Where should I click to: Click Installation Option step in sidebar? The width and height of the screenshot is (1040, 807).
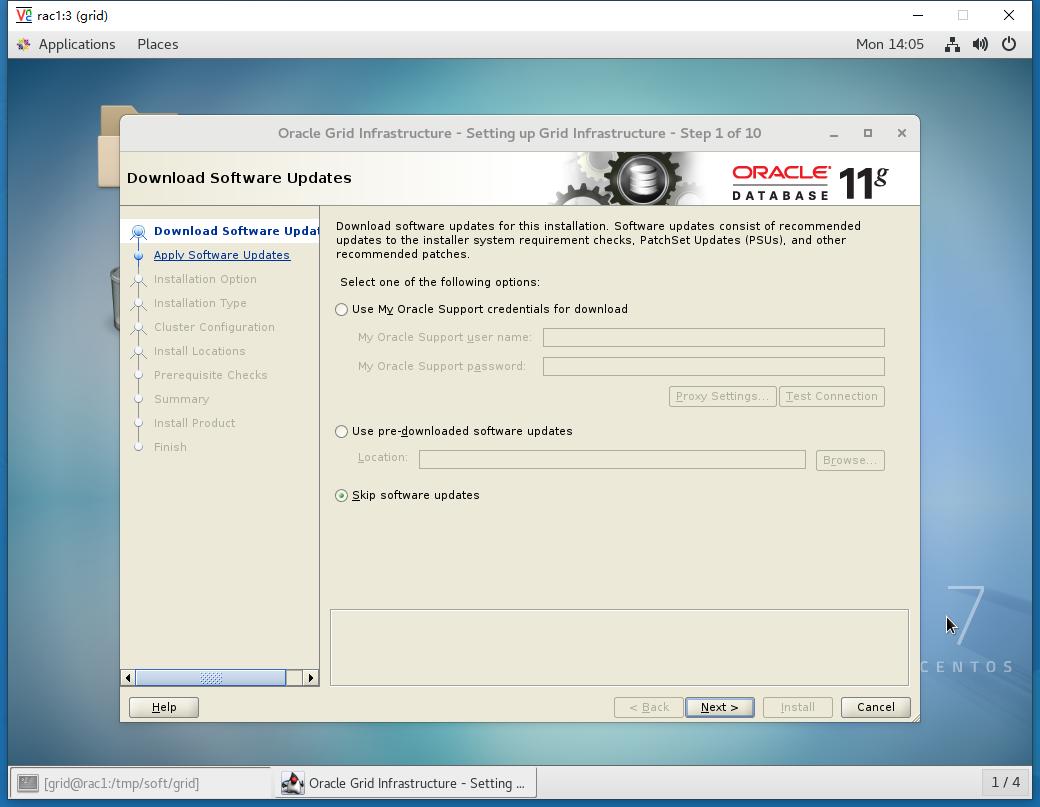click(205, 279)
